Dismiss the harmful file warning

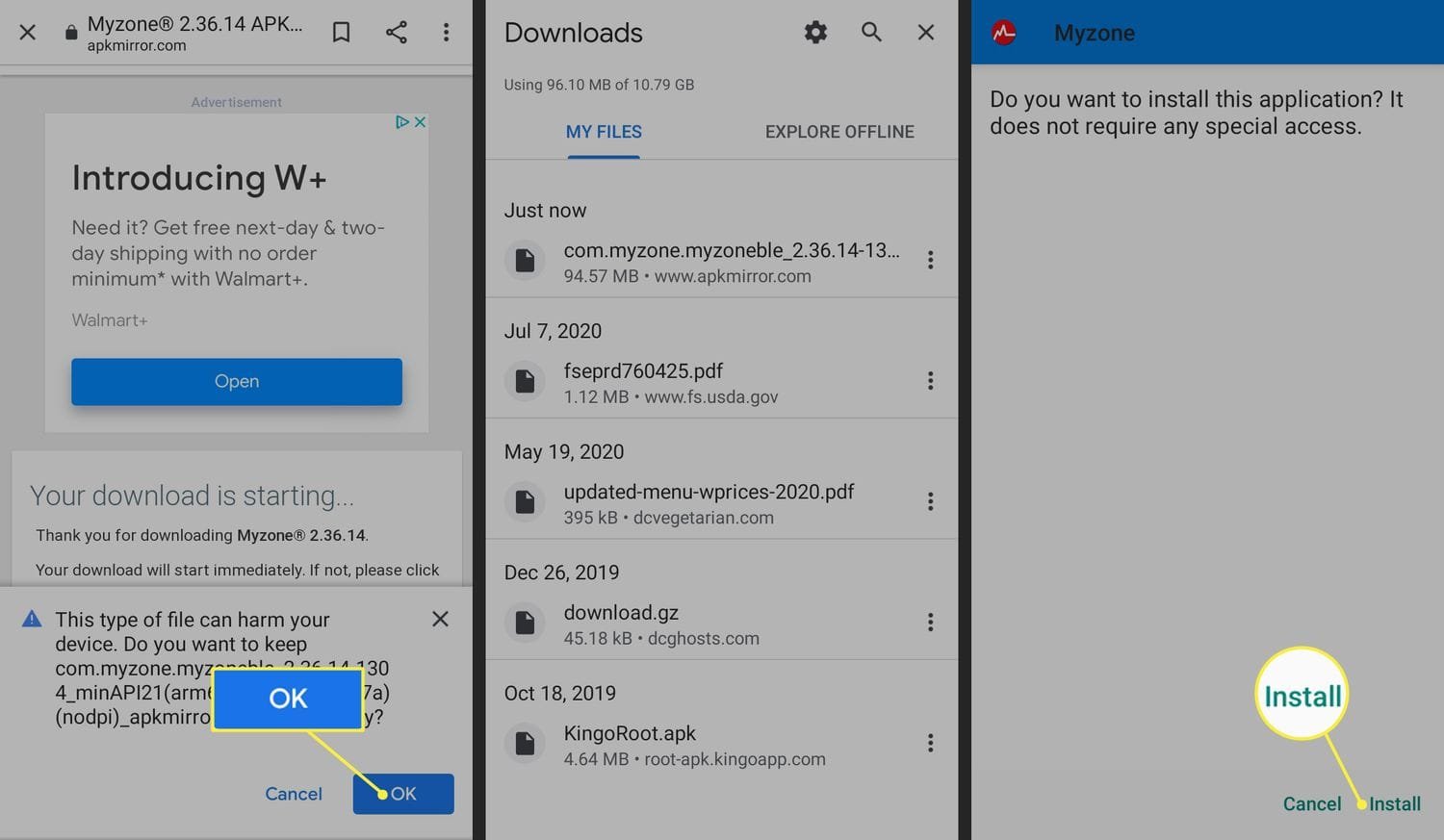coord(440,619)
